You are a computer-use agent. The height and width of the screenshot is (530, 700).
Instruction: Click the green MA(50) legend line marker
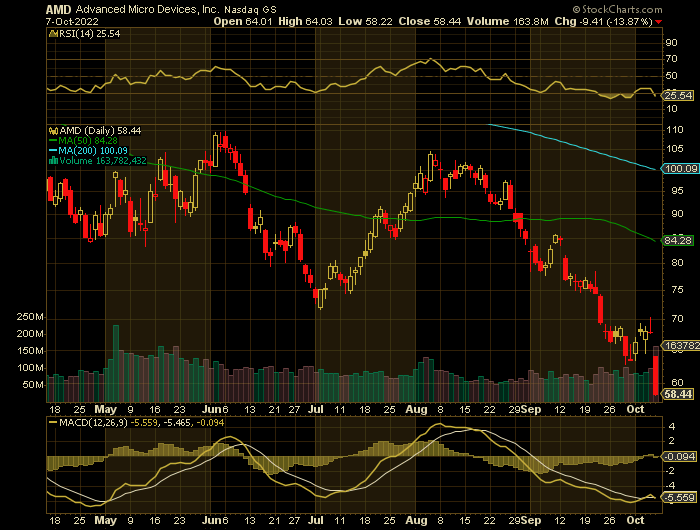coord(53,141)
